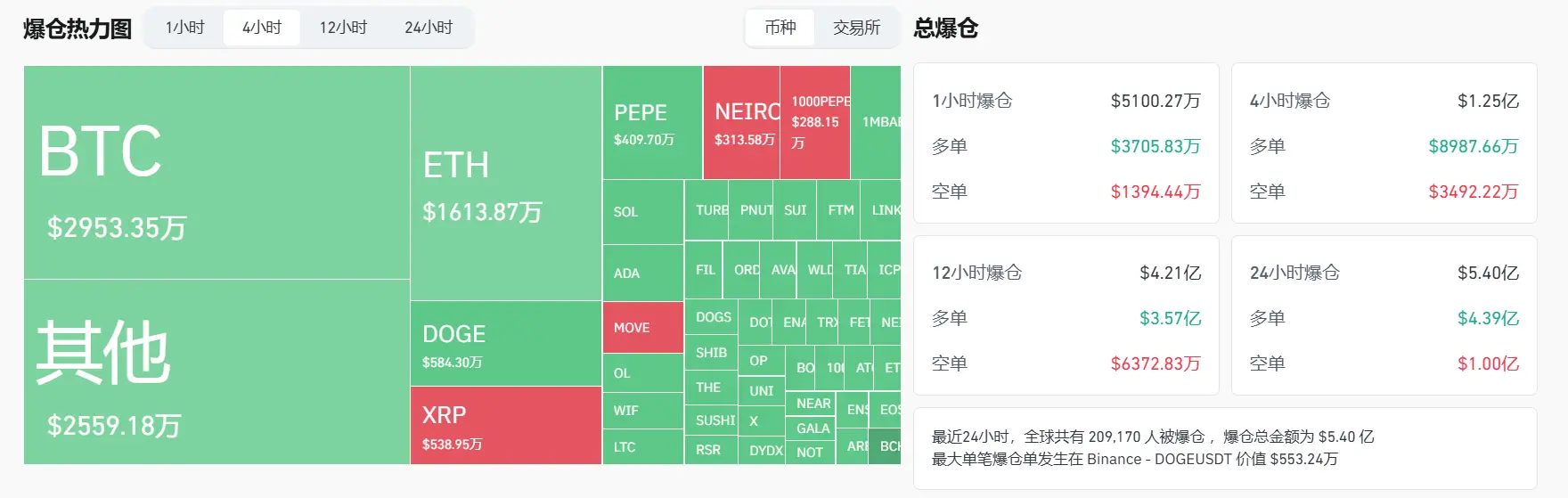The width and height of the screenshot is (1568, 498).
Task: Click the SOL heatmap tile
Action: tap(642, 212)
